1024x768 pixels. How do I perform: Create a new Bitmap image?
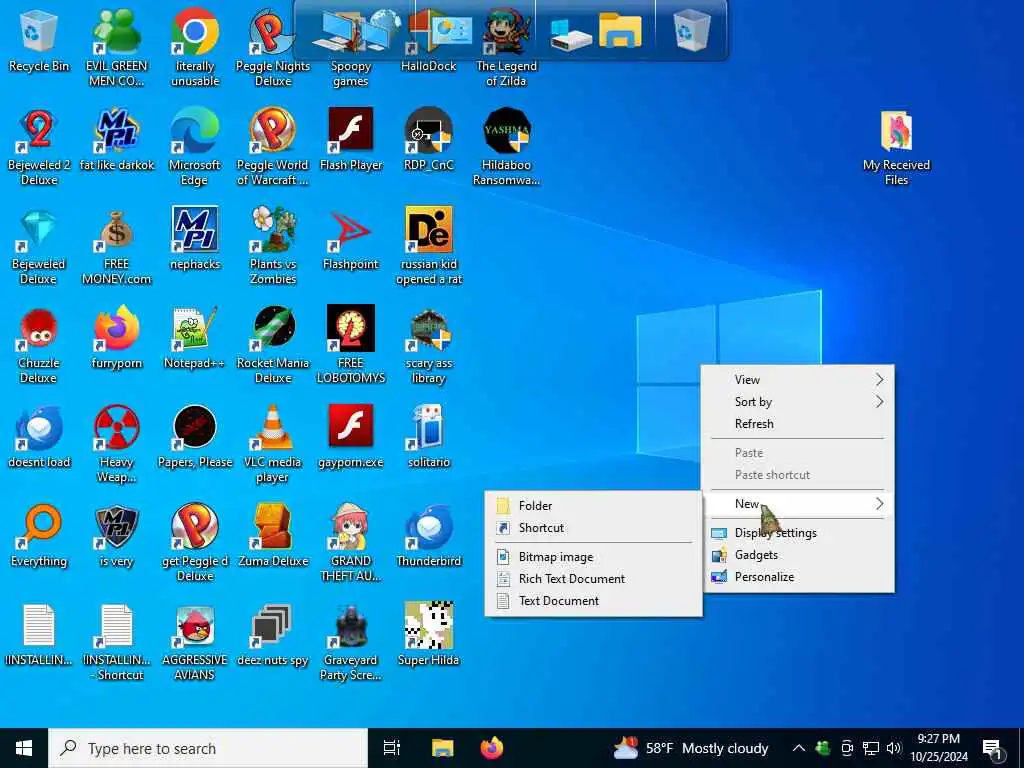593,557
